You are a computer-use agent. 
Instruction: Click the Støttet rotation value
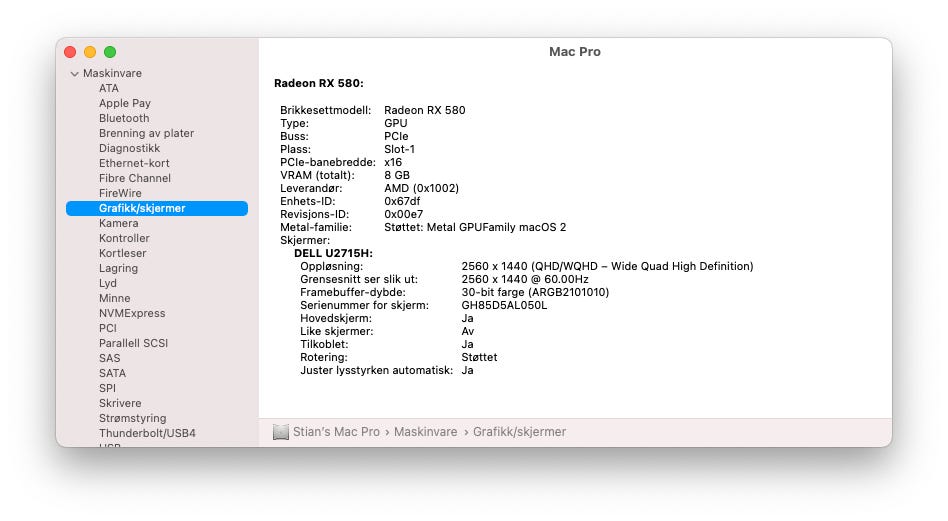click(479, 357)
